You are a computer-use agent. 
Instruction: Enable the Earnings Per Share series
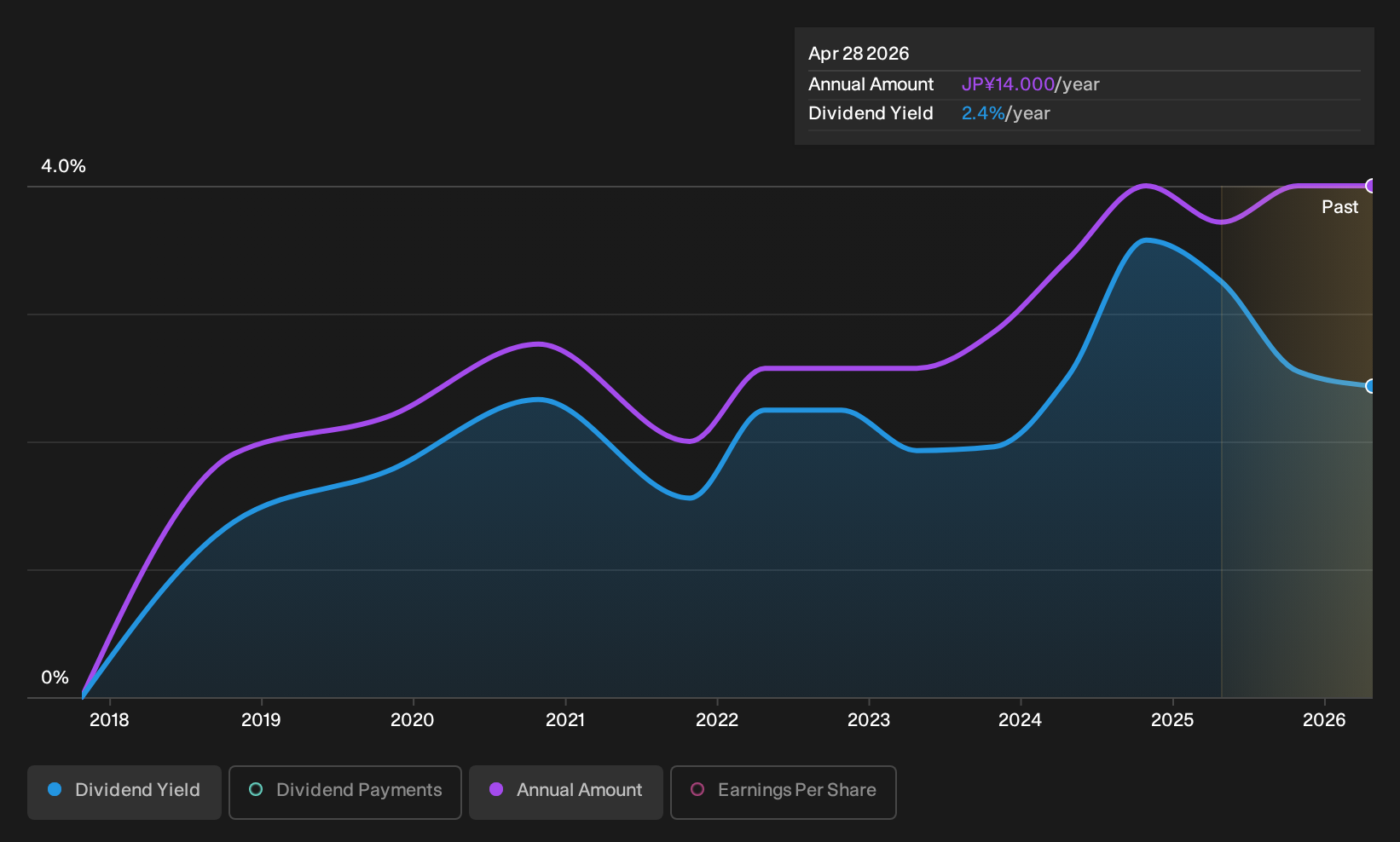point(784,792)
